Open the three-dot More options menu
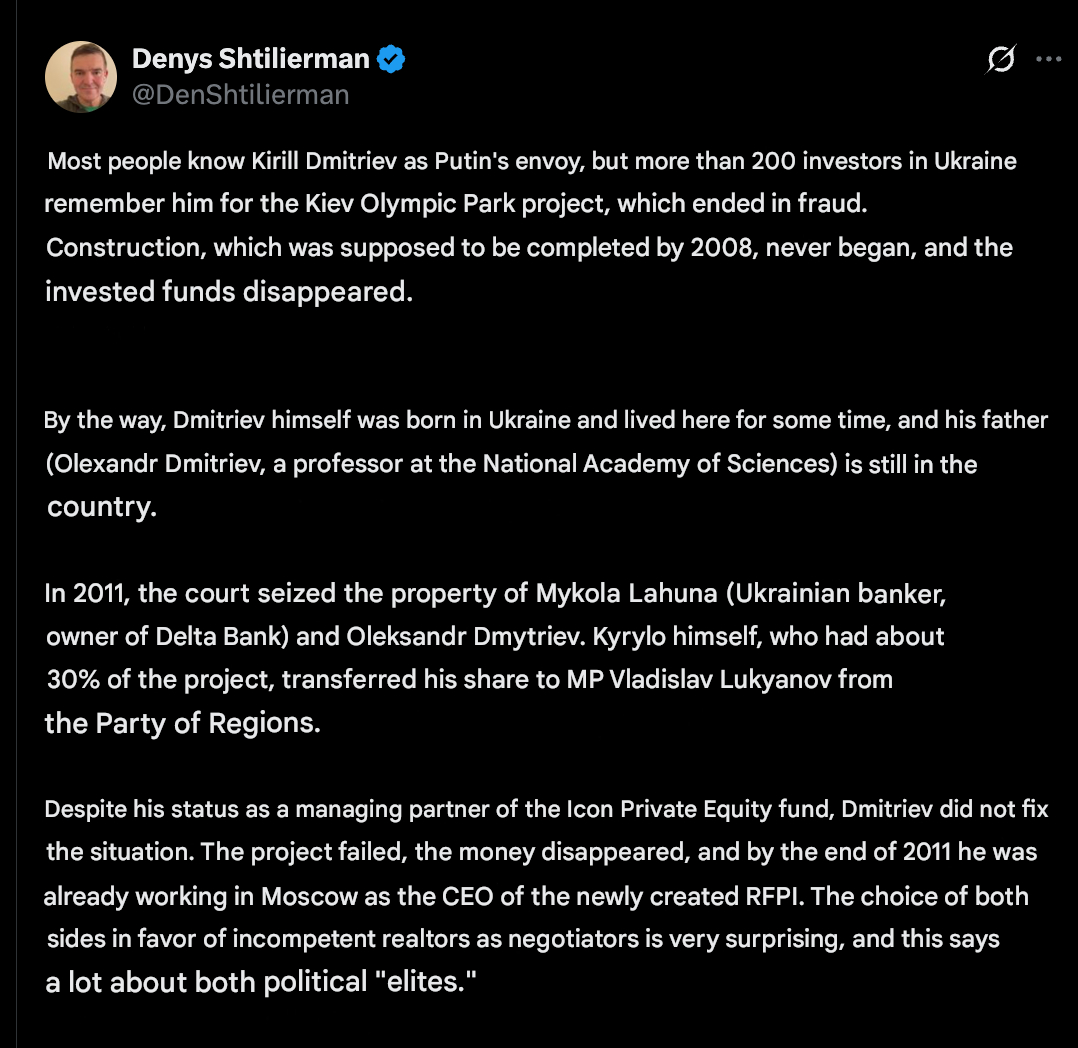This screenshot has width=1078, height=1048. [1048, 59]
